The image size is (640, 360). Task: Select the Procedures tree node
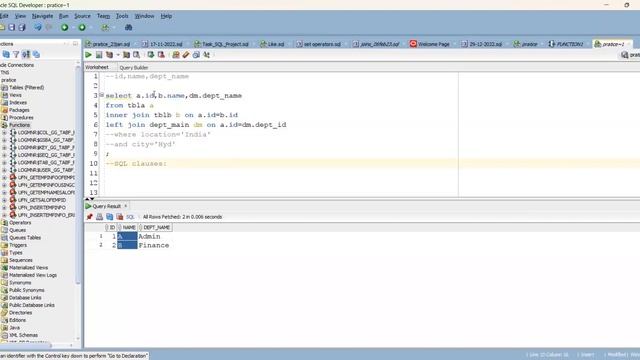[x=21, y=118]
